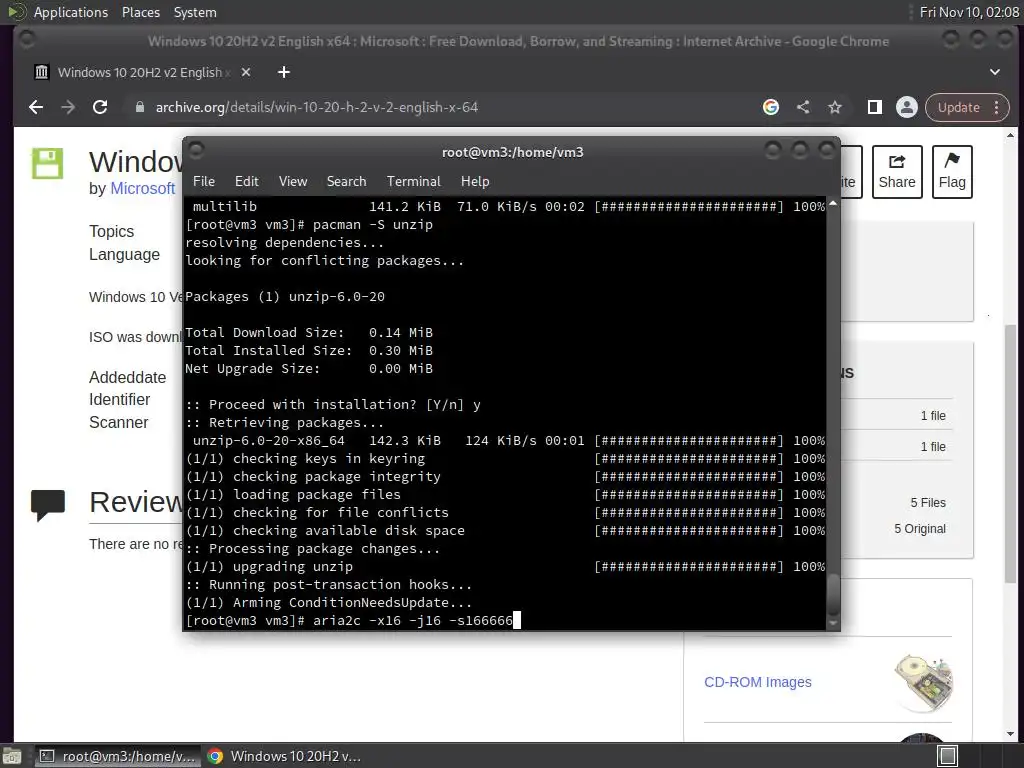Open the Places menu in the top panel
The image size is (1024, 768).
coord(141,12)
